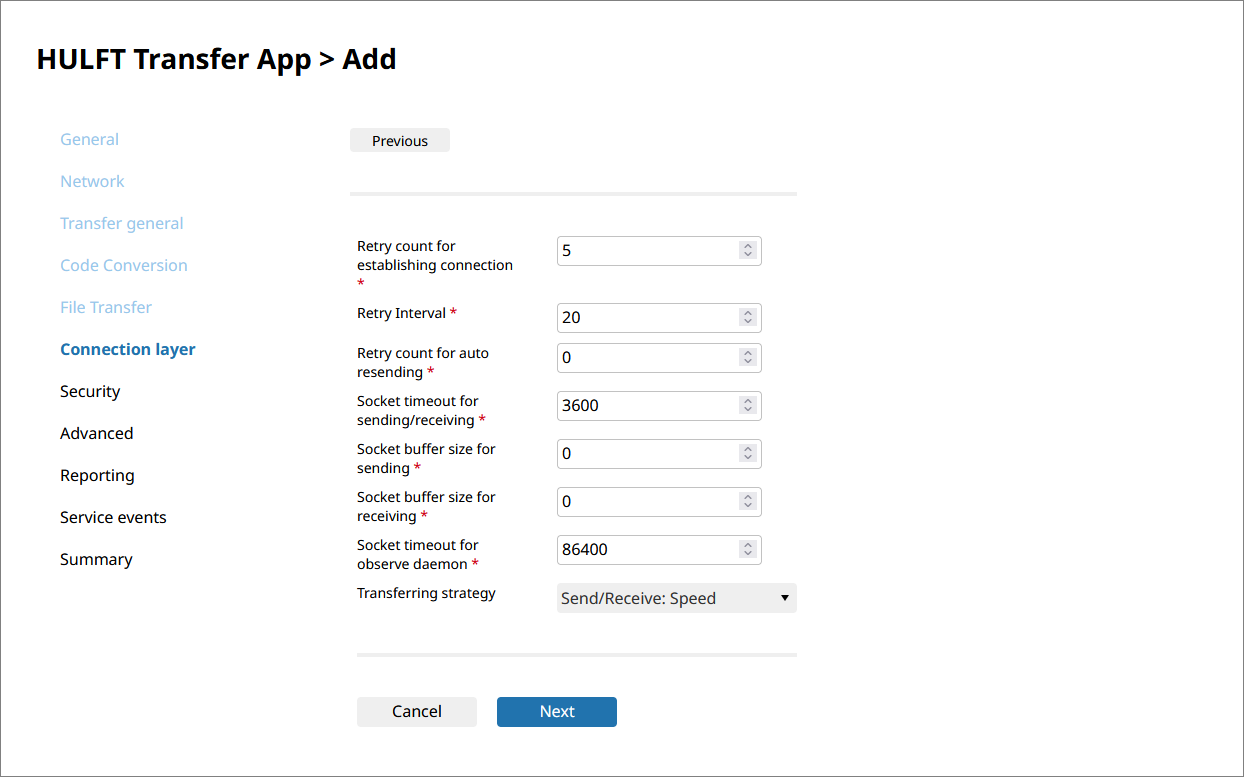1244x777 pixels.
Task: Open the Security section
Action: (x=89, y=392)
